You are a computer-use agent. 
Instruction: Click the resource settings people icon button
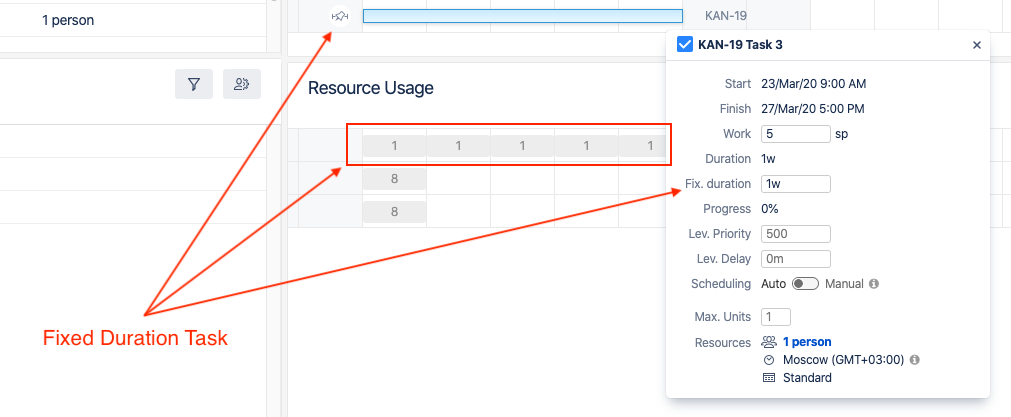tap(241, 85)
